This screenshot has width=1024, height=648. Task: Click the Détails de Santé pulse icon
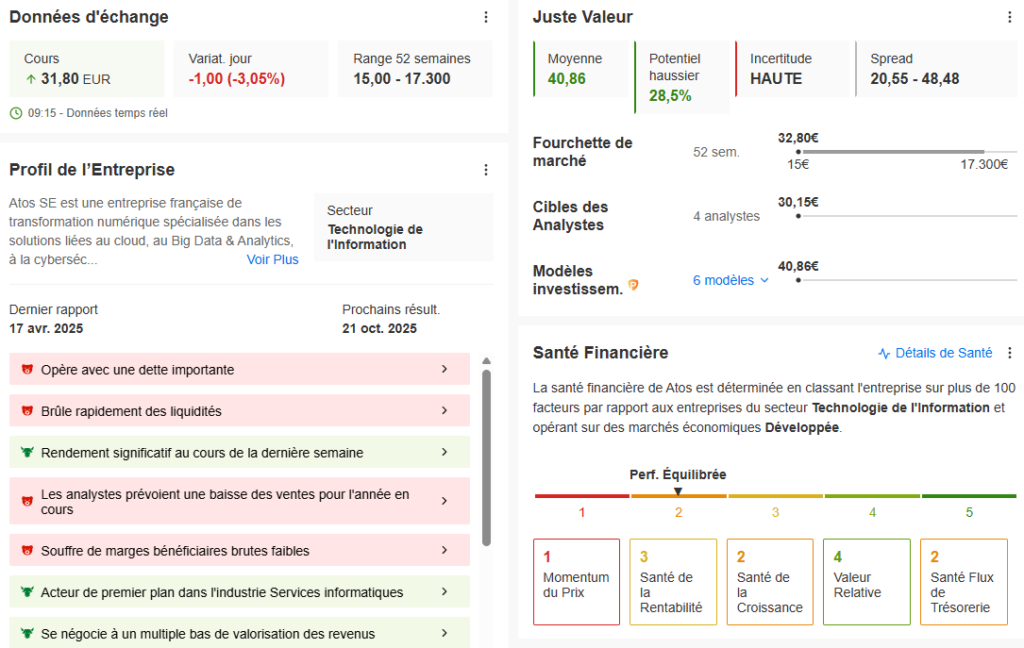[x=884, y=353]
